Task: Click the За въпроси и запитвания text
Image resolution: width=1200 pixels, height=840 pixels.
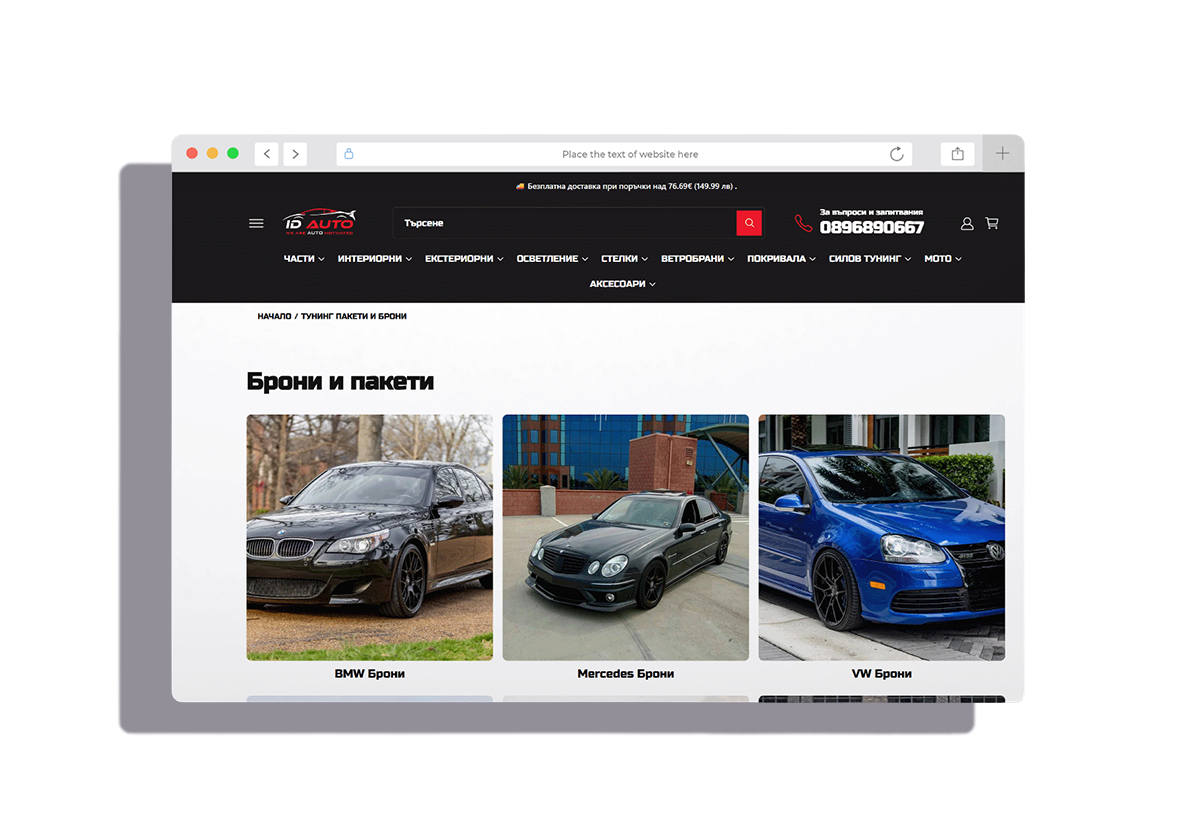Action: tap(871, 212)
